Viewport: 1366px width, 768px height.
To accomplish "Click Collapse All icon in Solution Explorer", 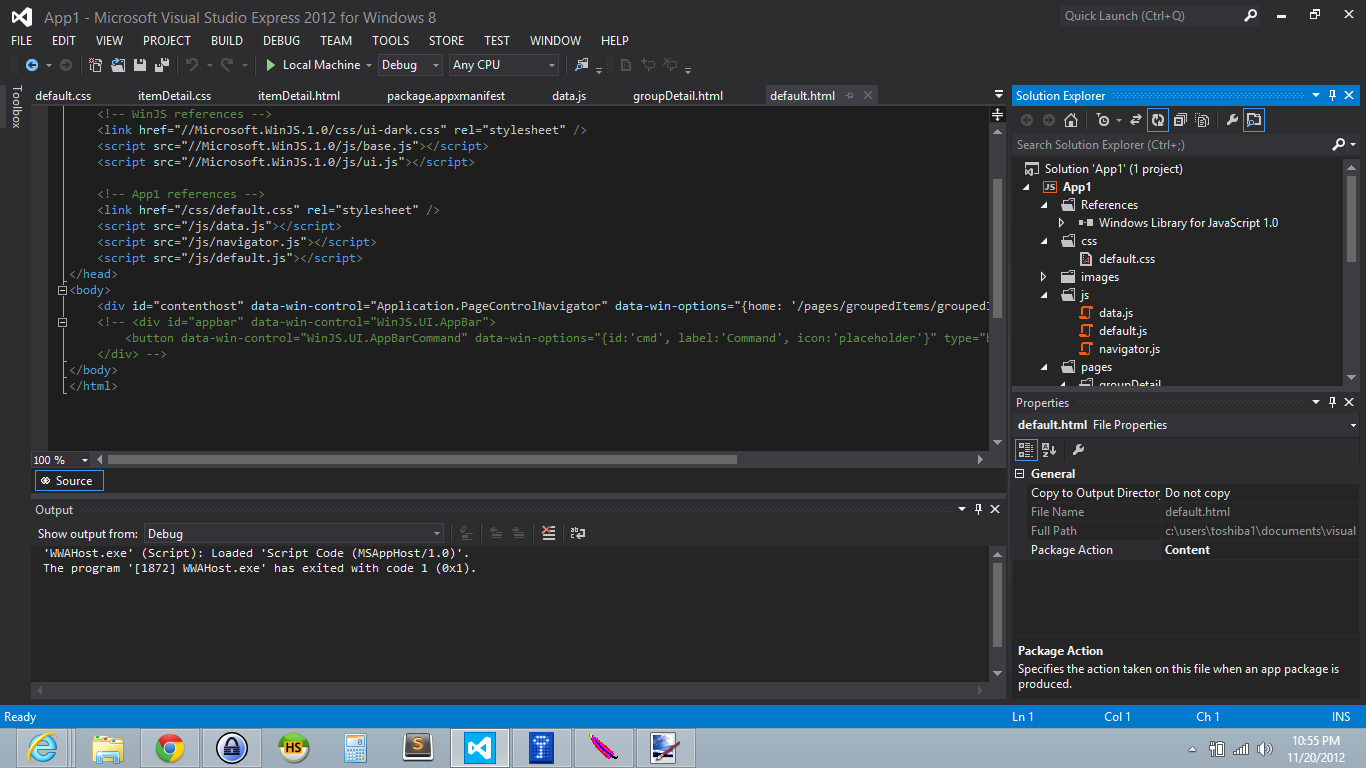I will pos(1180,120).
